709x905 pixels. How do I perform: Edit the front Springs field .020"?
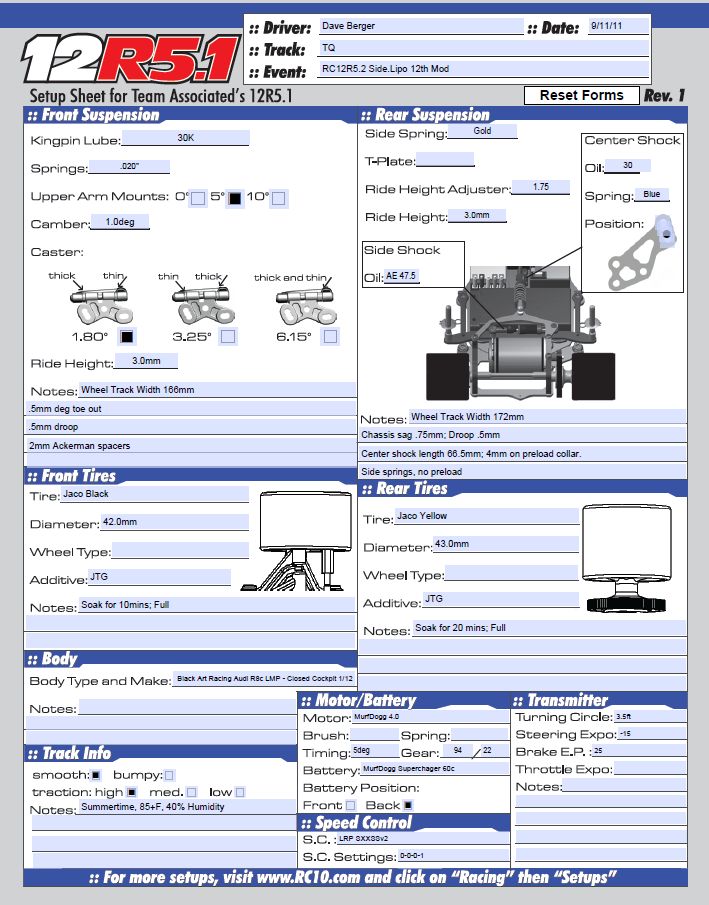[x=129, y=166]
